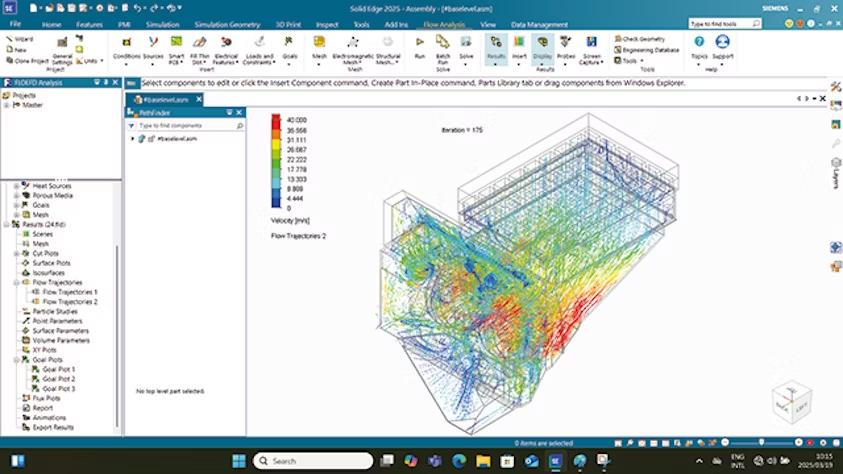
Task: Expand the Cut Plots tree node
Action: [17, 253]
